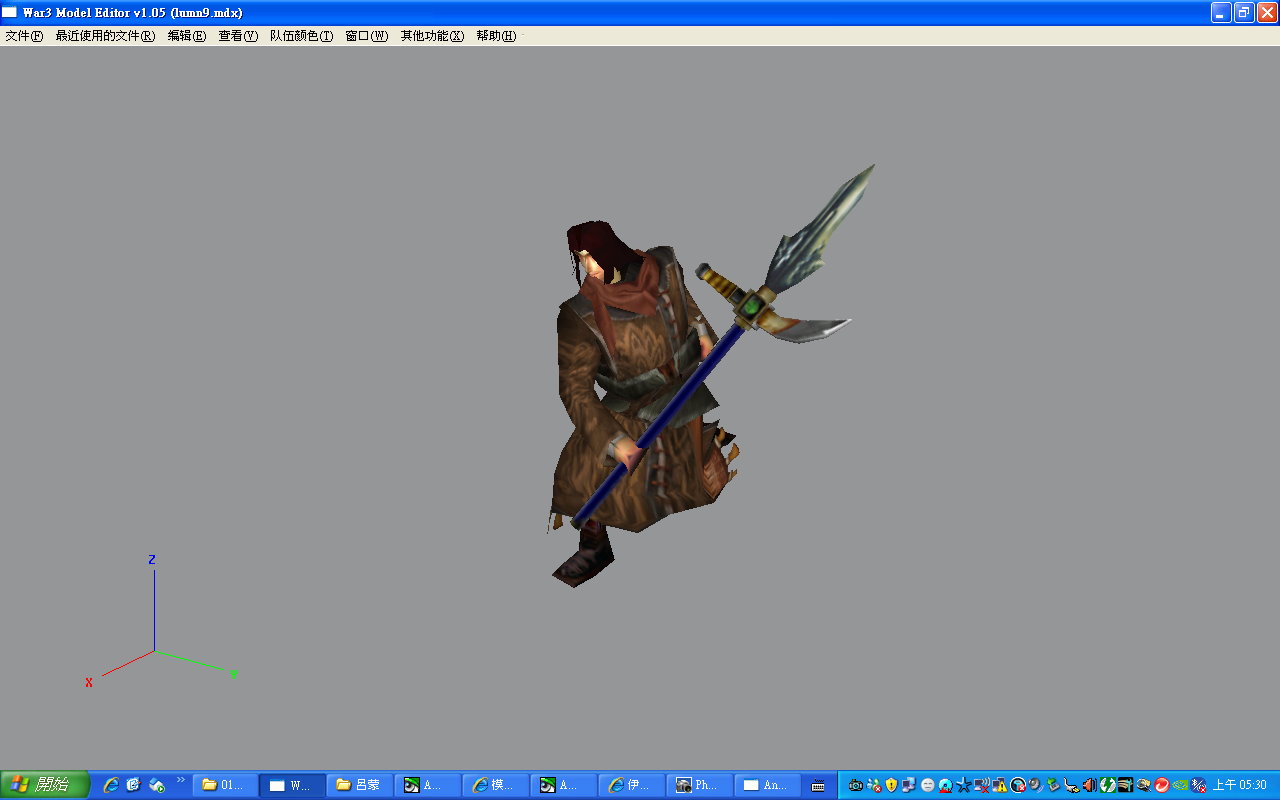Click the green circular arrows tray icon
Image resolution: width=1280 pixels, height=800 pixels.
pyautogui.click(x=1107, y=785)
